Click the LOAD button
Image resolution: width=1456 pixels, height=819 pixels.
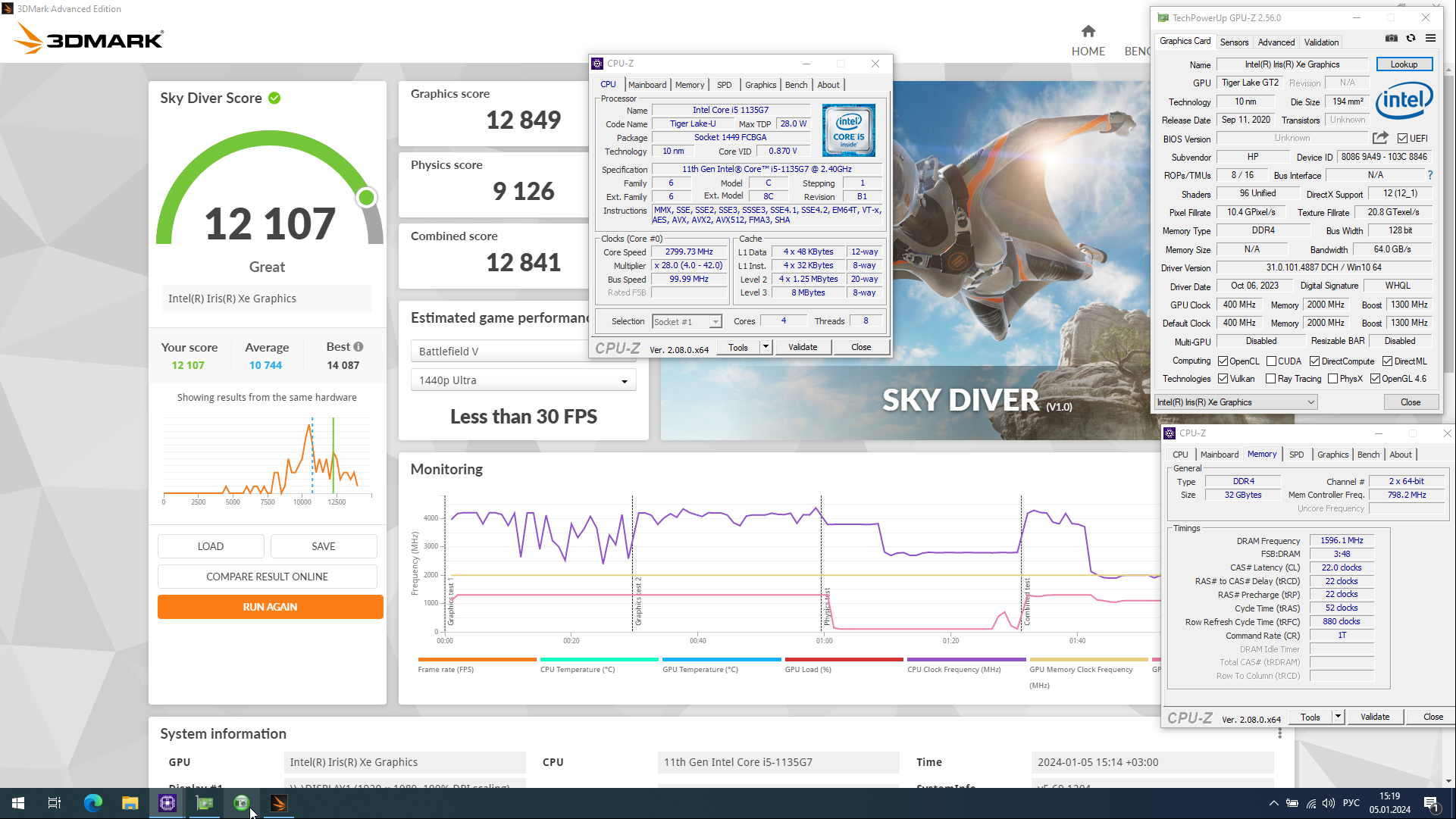[x=211, y=546]
